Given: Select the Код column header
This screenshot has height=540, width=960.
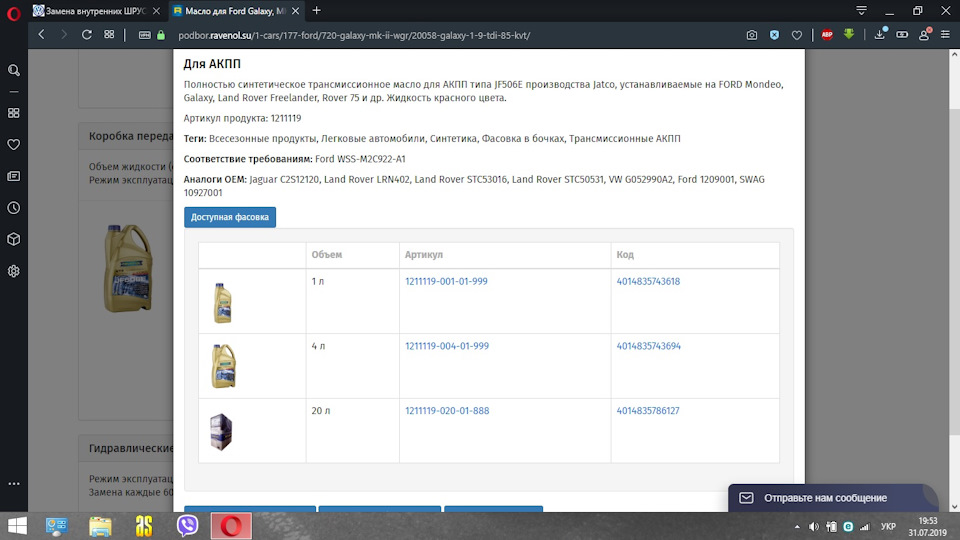Looking at the screenshot, I should point(625,255).
